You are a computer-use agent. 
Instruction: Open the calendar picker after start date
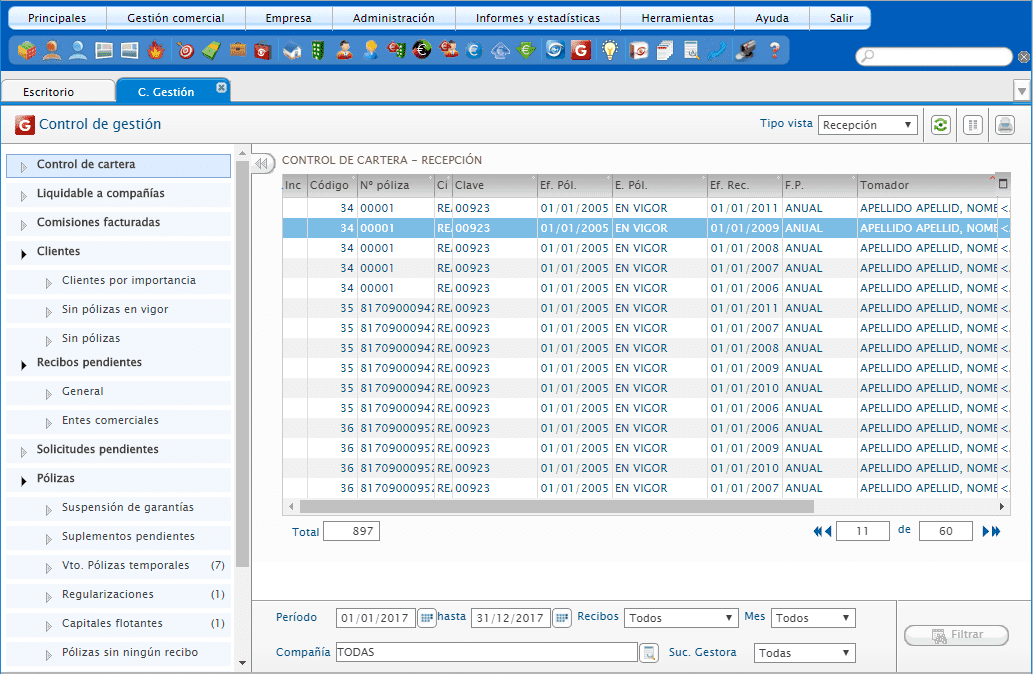427,618
